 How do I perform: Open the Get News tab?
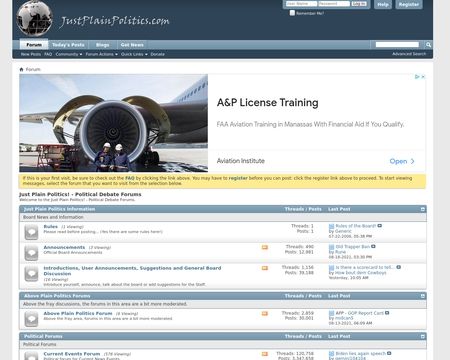tap(132, 45)
